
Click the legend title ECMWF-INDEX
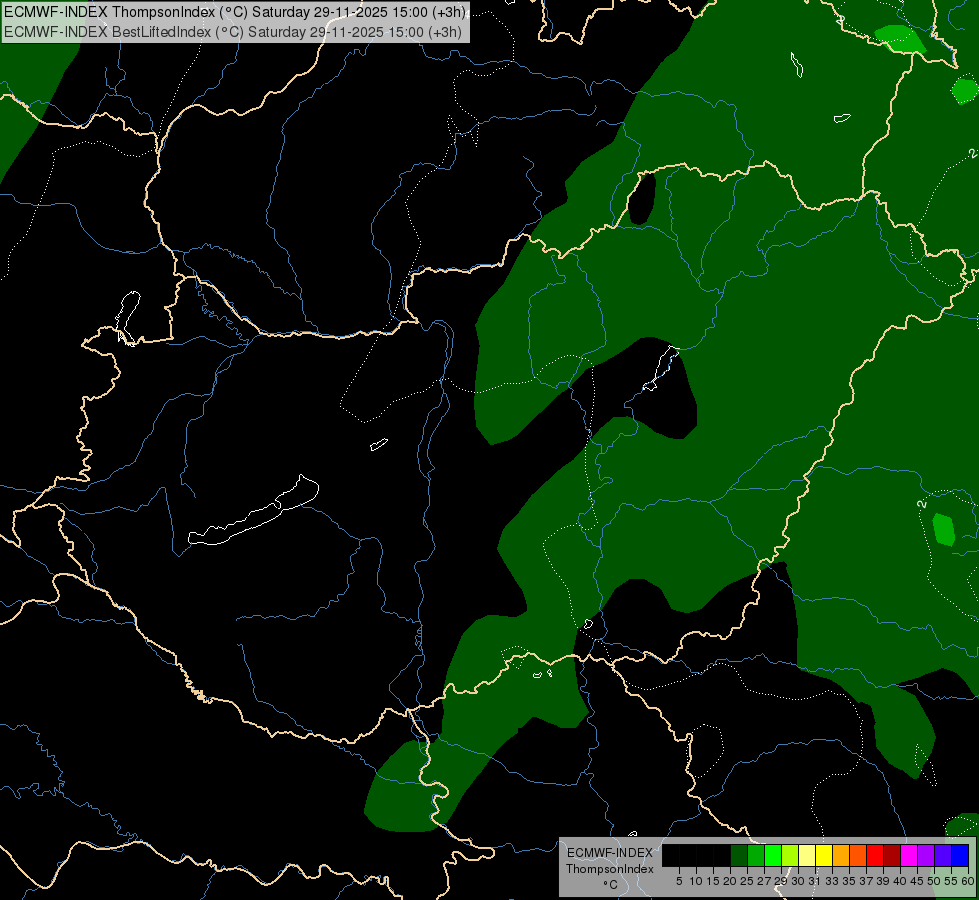click(609, 853)
